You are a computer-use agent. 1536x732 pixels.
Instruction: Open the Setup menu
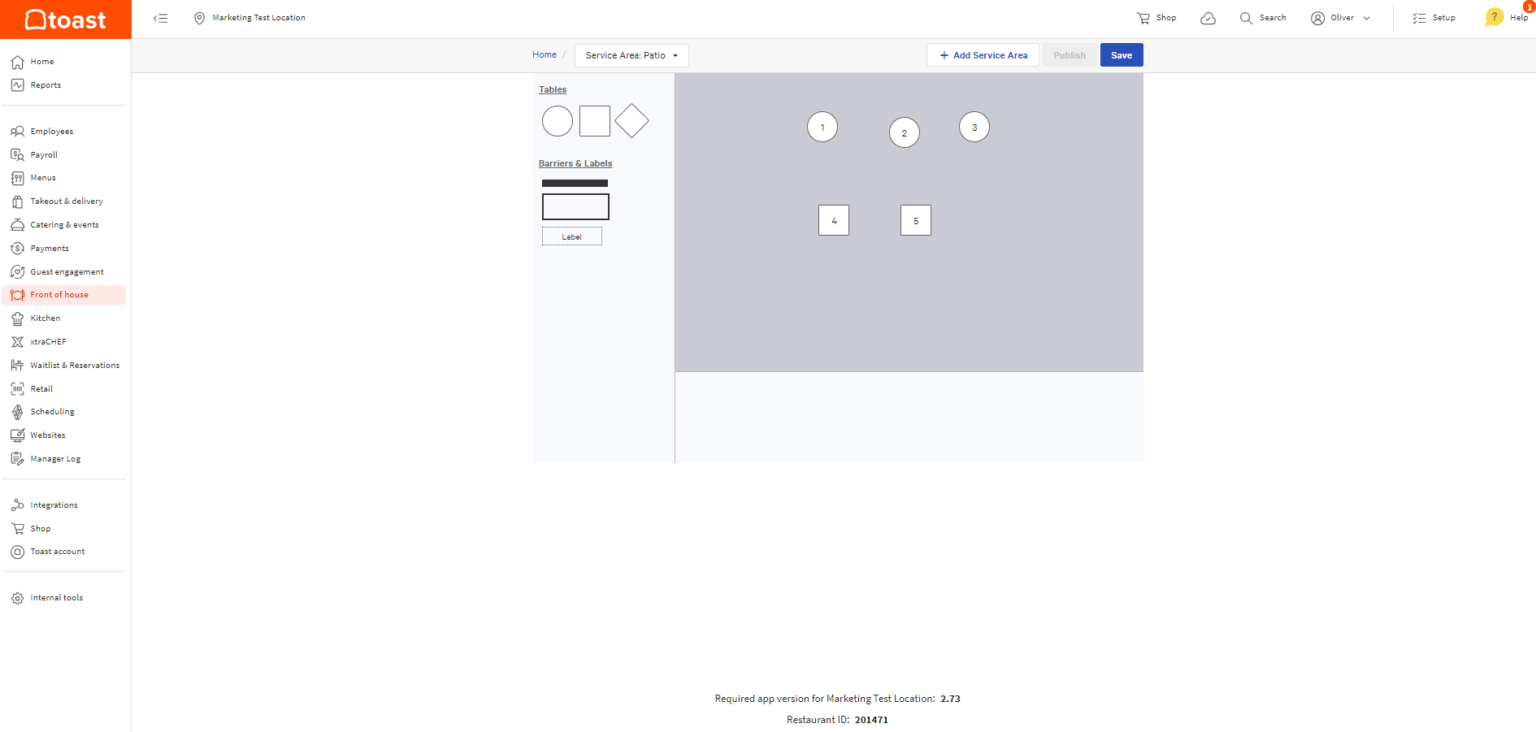click(1434, 17)
